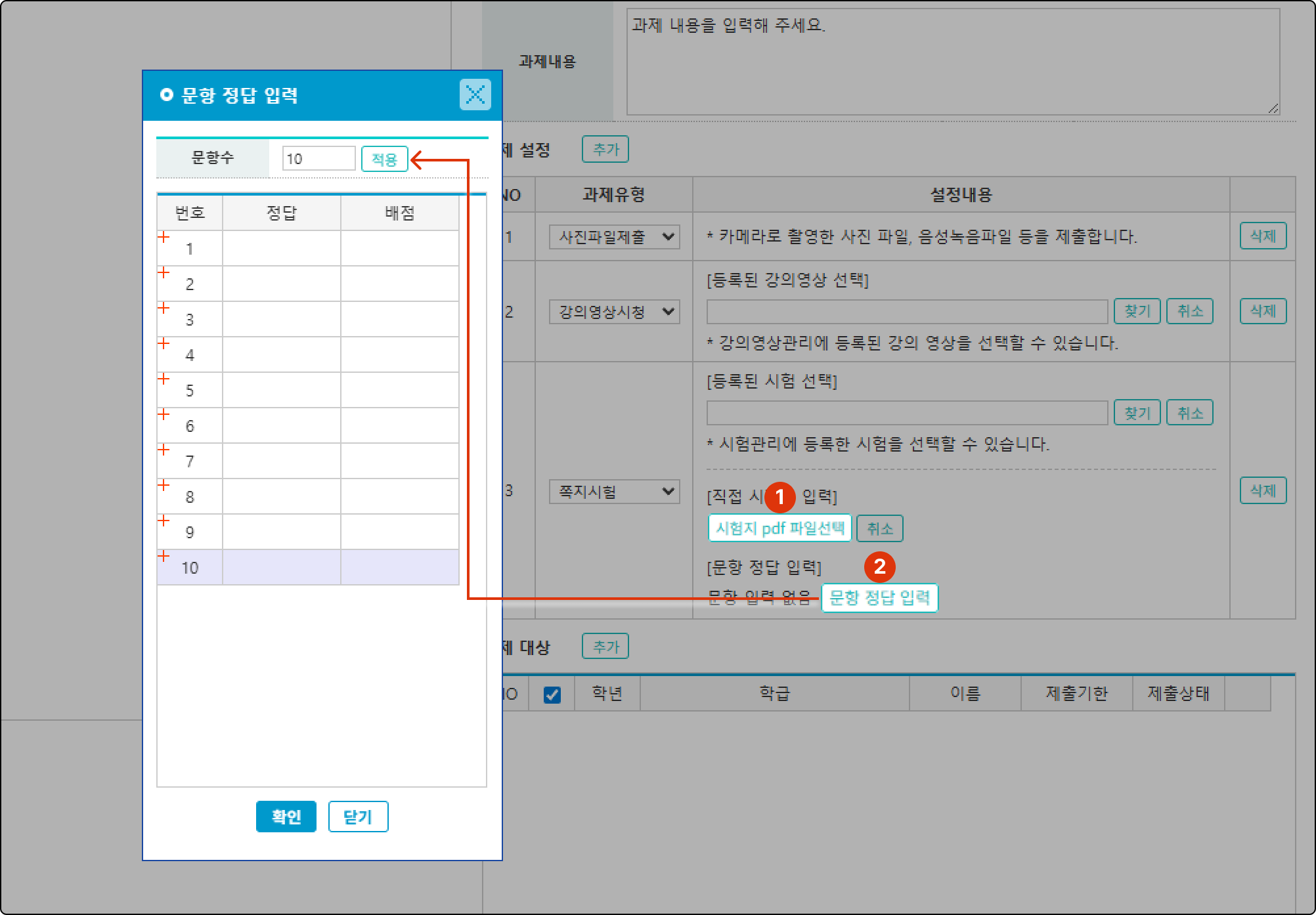Click 삭제 for the 쪽지시험 row

(1262, 490)
